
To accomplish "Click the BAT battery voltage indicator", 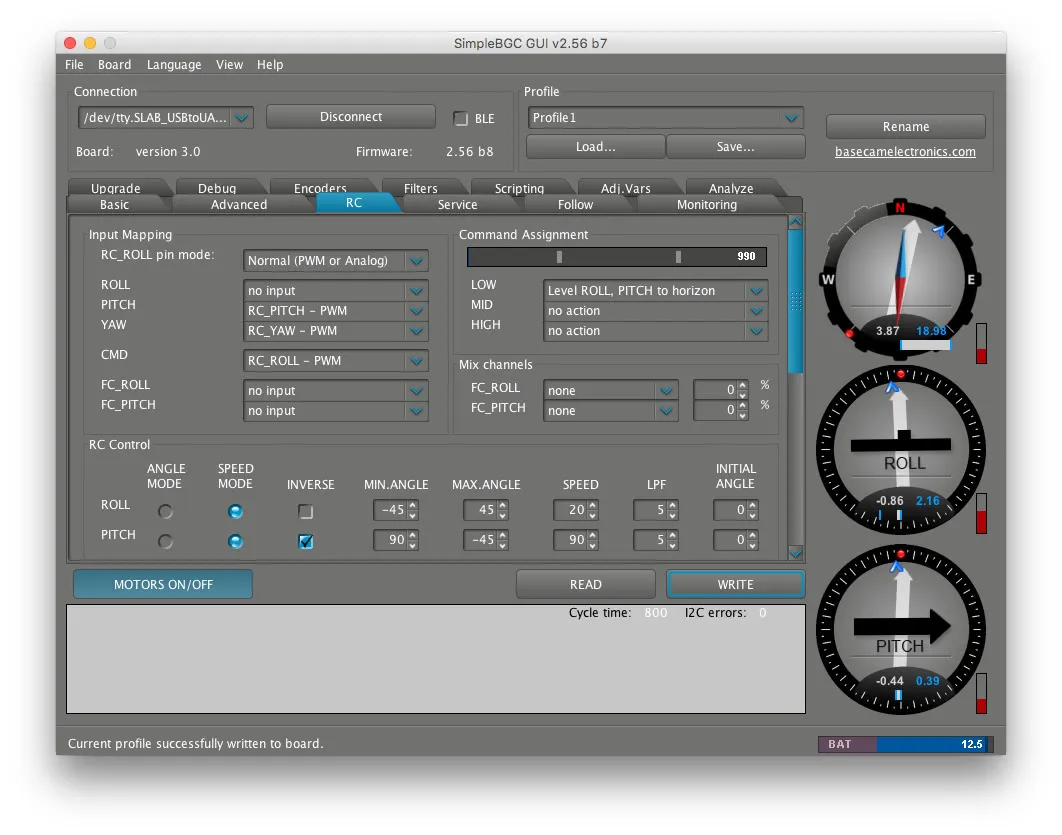I will [x=903, y=744].
